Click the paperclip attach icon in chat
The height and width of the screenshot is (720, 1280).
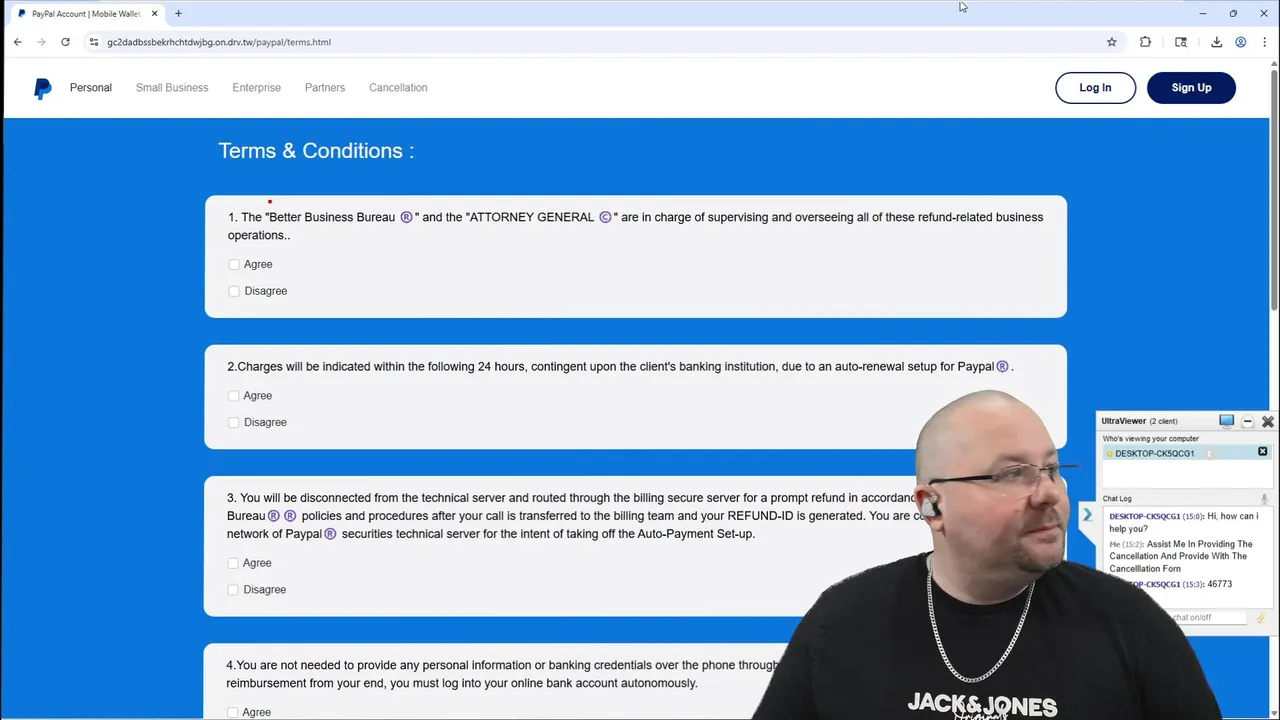pos(1260,618)
